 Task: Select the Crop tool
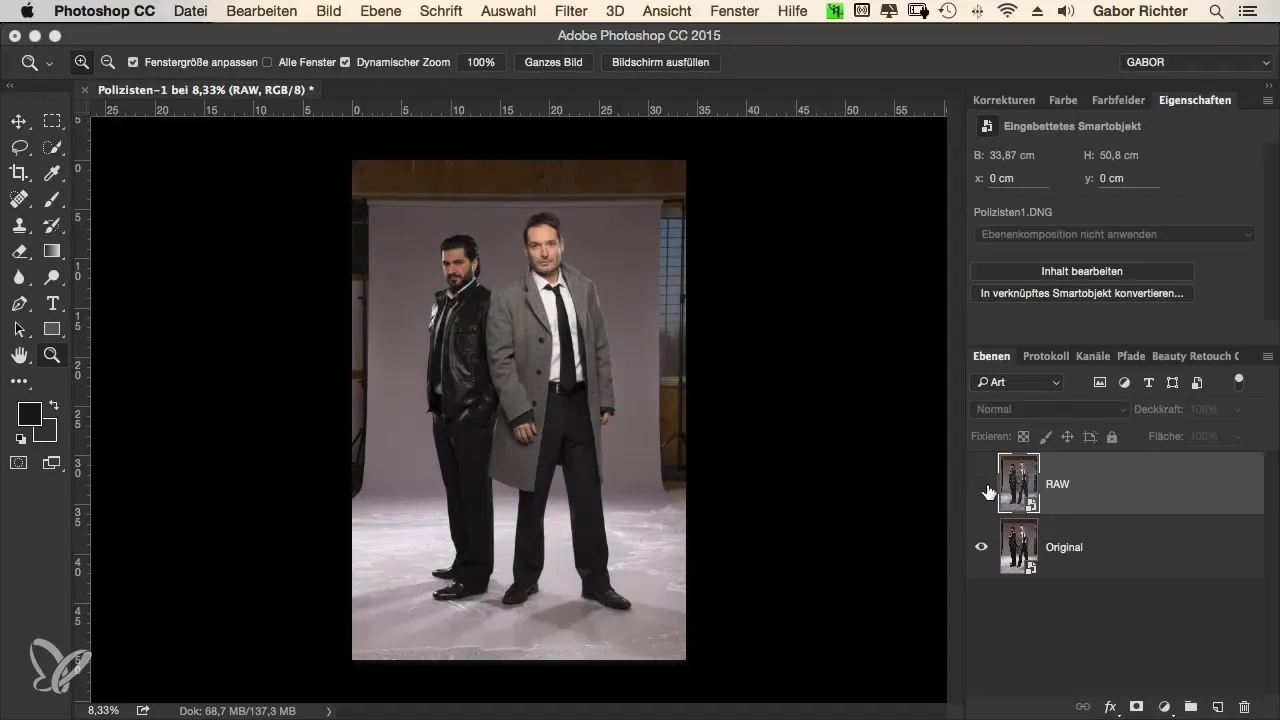[x=19, y=174]
